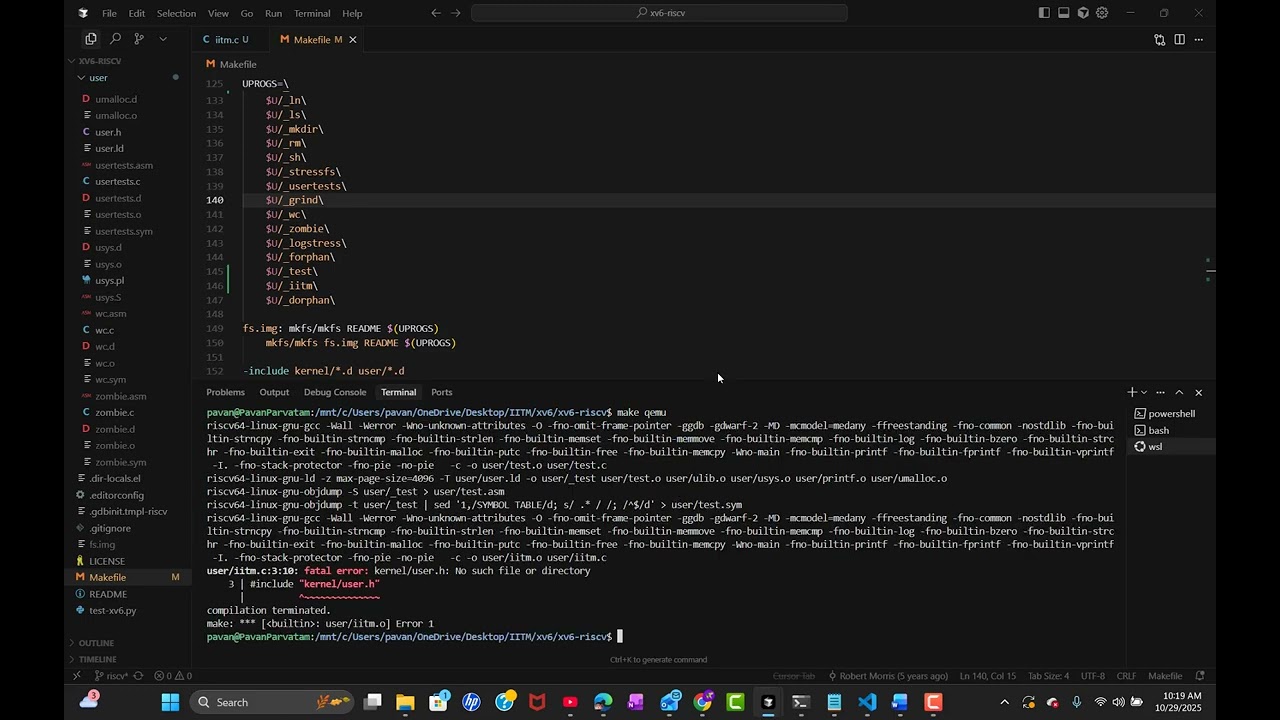
Task: Expand the additional sidebar views chevron
Action: 163,39
